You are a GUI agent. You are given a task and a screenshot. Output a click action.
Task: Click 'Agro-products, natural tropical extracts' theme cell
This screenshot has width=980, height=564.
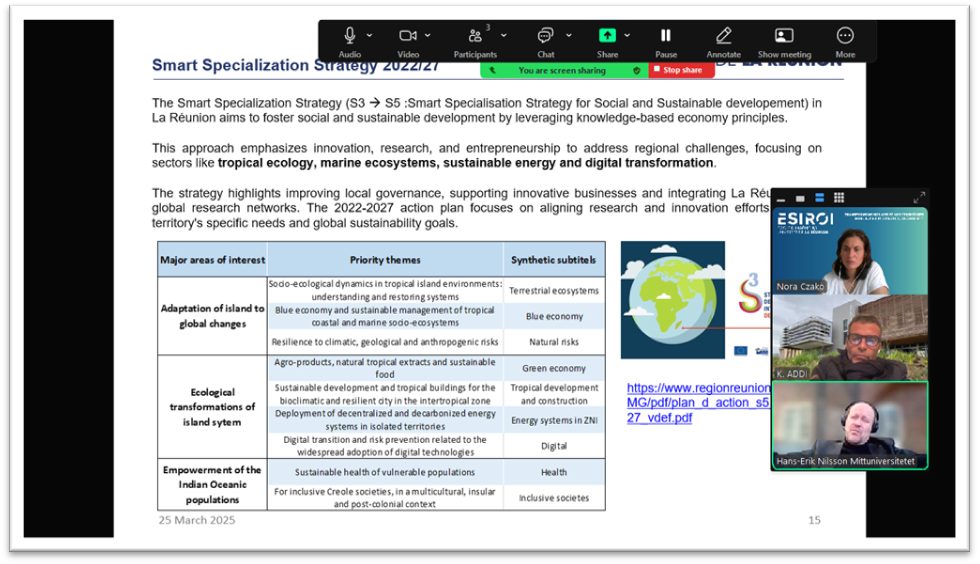pos(385,368)
